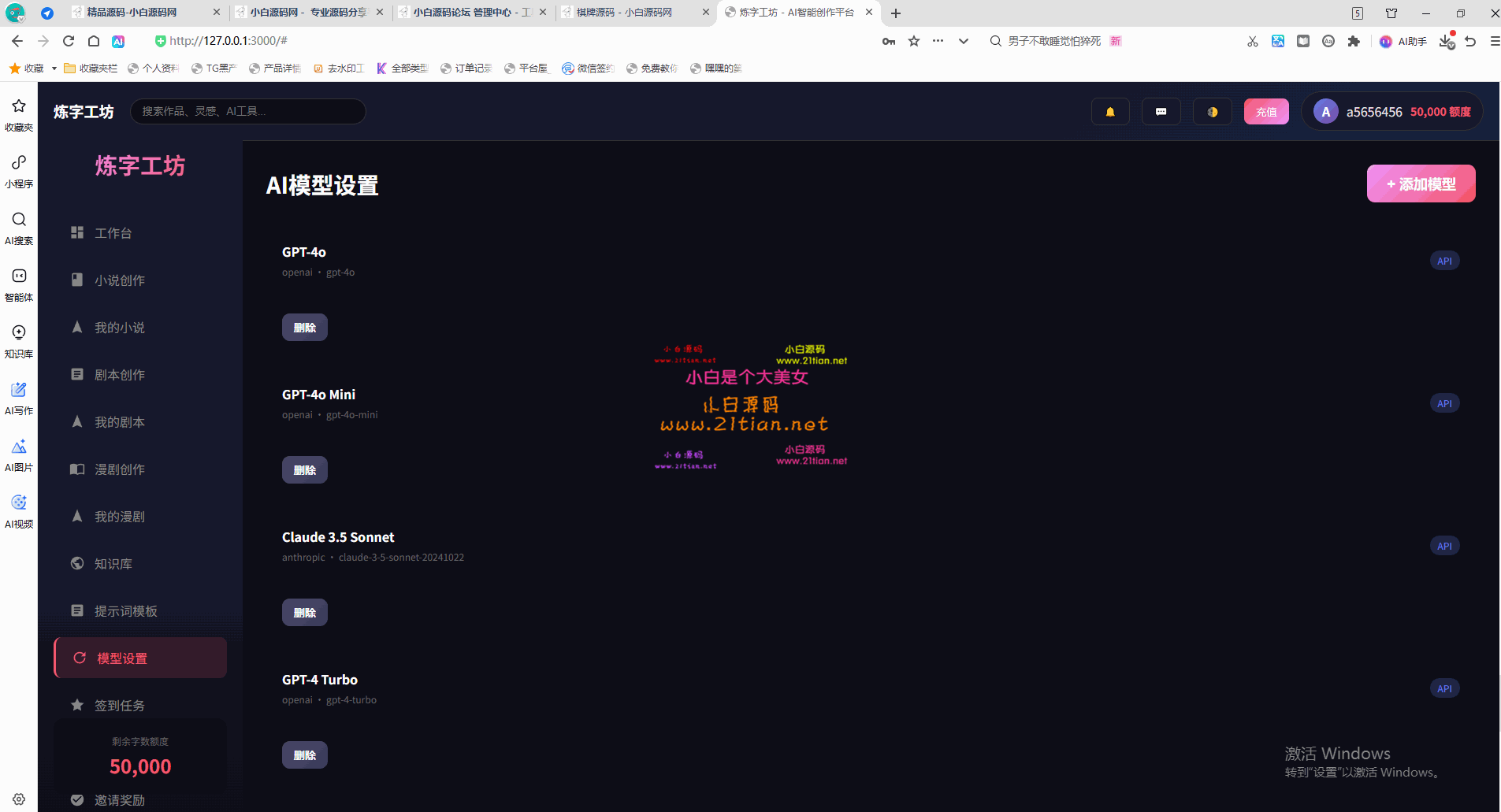
Task: Open 签到任务 in the app sidebar
Action: pyautogui.click(x=140, y=706)
